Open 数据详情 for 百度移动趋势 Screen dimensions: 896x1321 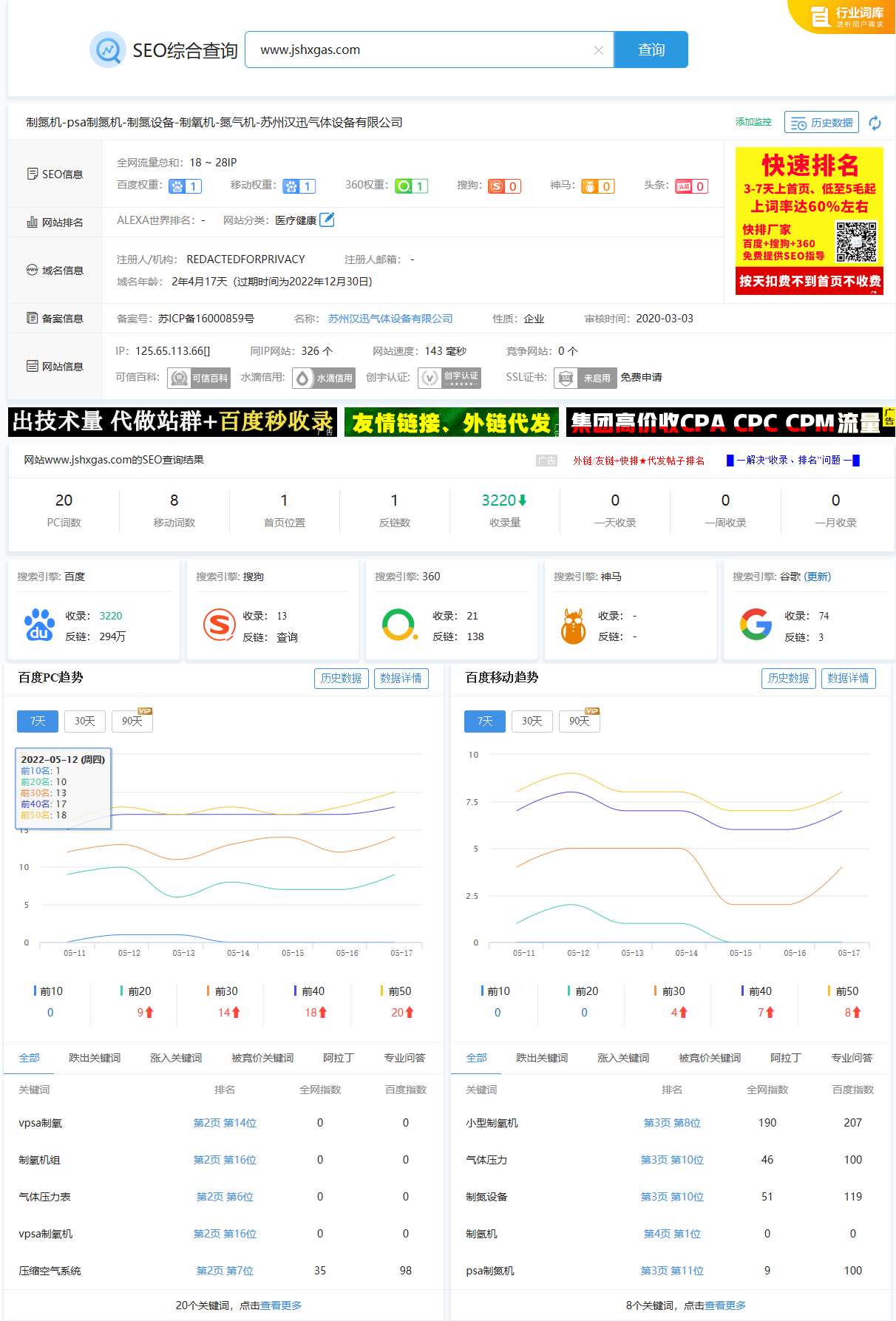point(848,678)
